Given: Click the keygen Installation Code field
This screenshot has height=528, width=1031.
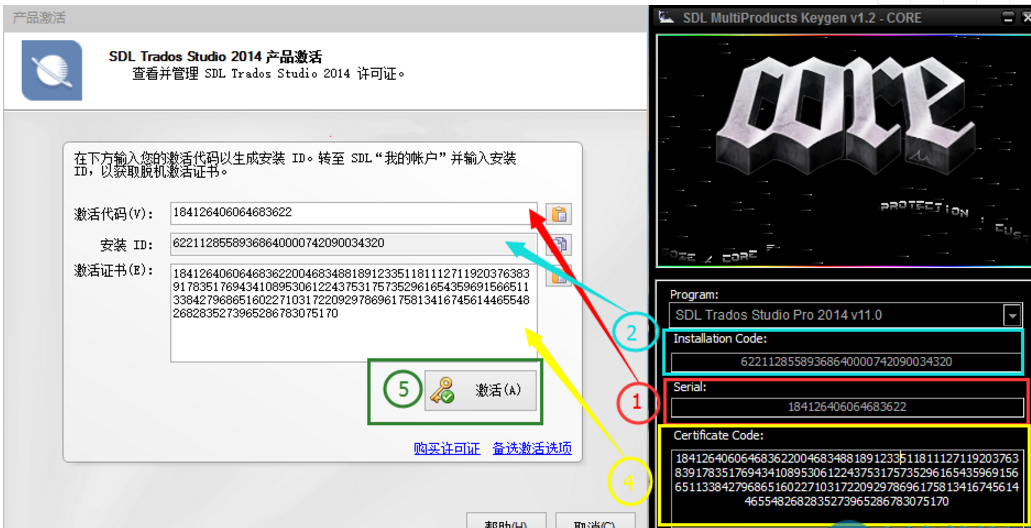Looking at the screenshot, I should pyautogui.click(x=846, y=362).
